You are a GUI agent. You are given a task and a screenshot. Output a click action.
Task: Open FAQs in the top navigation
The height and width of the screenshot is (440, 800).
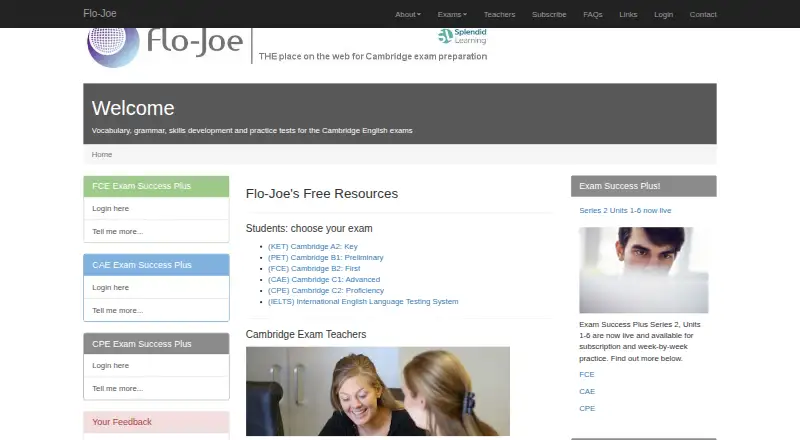pyautogui.click(x=593, y=14)
